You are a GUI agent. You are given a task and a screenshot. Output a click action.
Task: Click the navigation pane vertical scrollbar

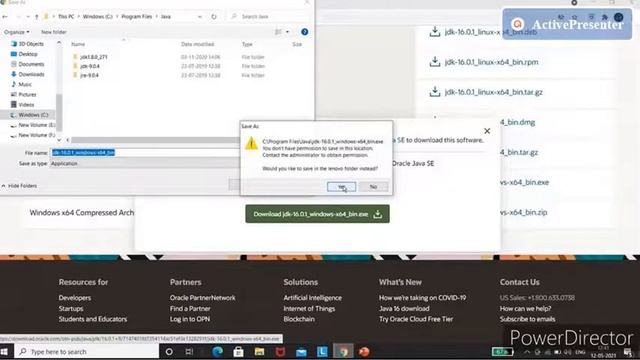(59, 112)
